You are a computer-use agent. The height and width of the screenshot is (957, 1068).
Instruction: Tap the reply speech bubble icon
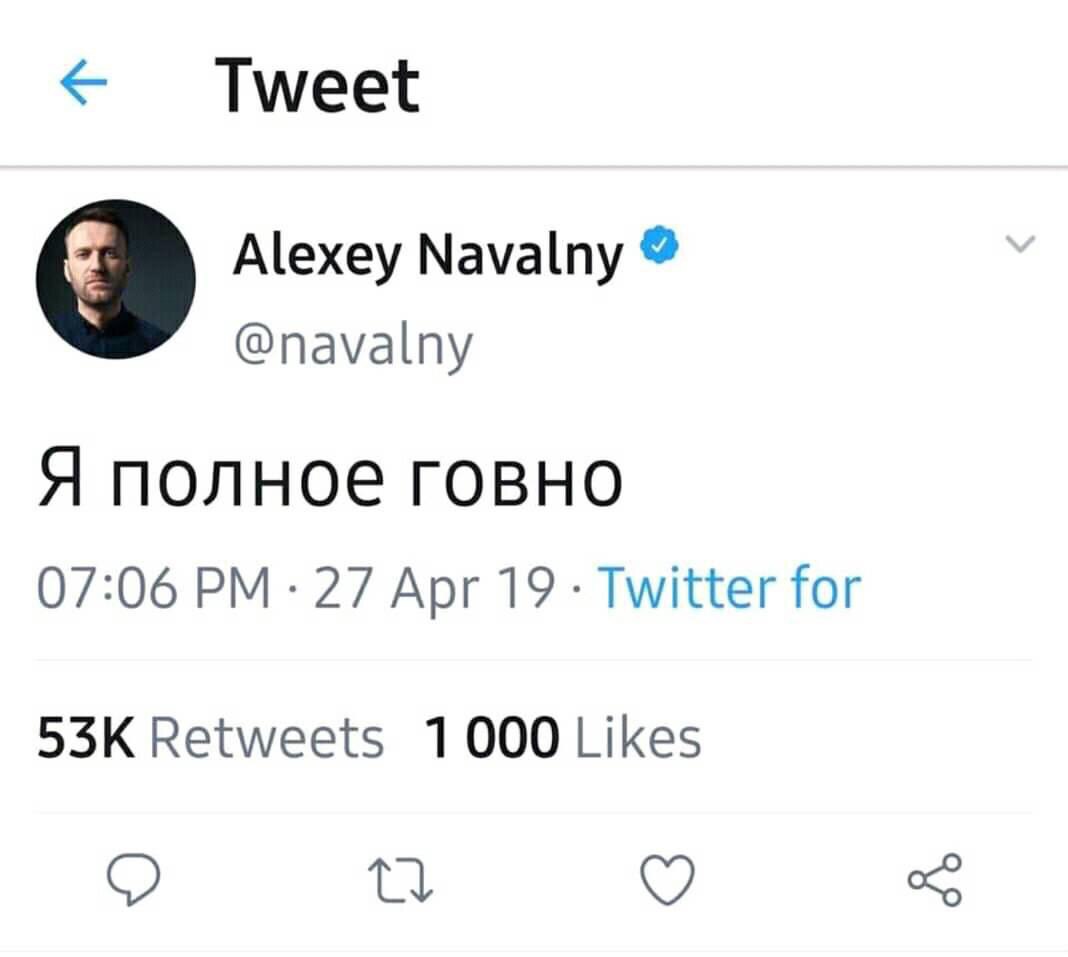pyautogui.click(x=133, y=881)
